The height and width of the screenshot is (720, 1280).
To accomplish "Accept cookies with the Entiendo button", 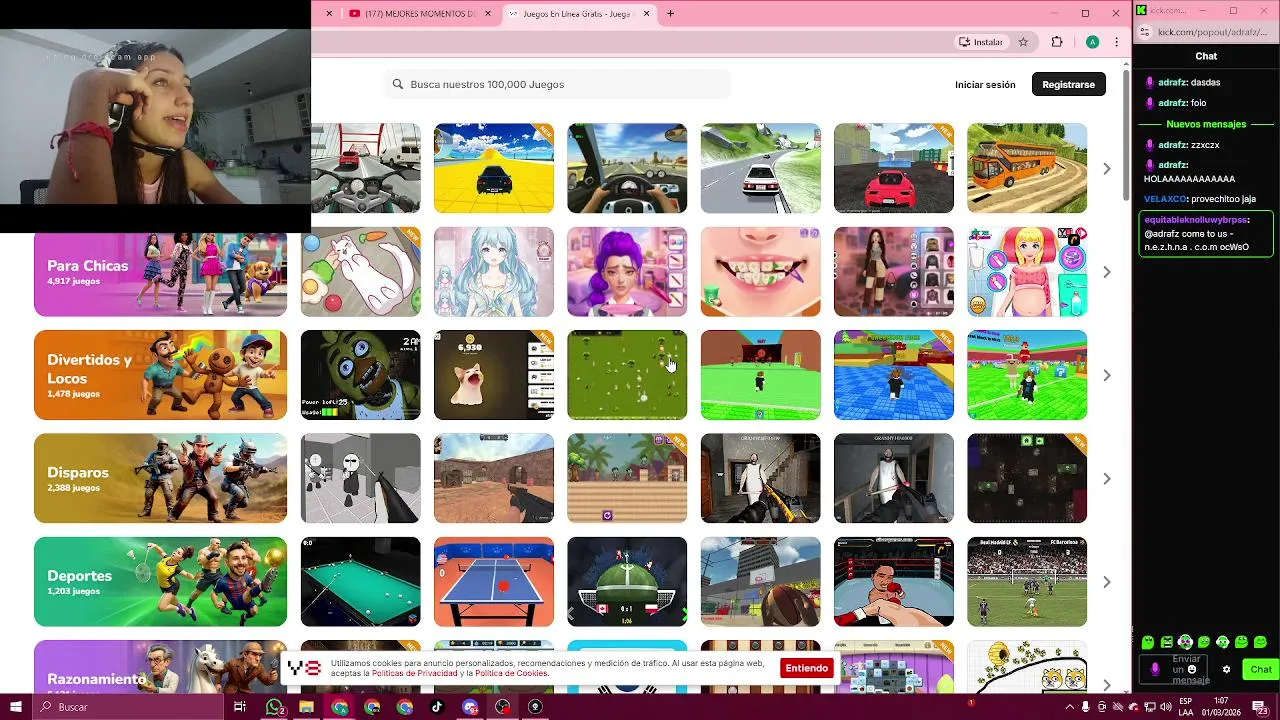I will 806,668.
